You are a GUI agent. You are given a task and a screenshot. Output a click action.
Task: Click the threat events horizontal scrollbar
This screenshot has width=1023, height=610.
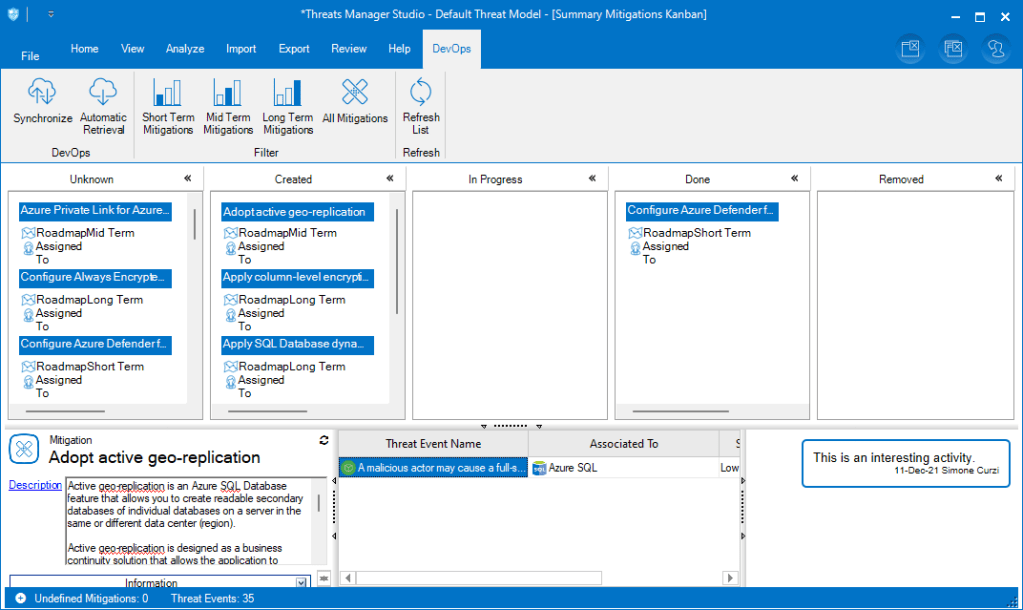point(480,578)
